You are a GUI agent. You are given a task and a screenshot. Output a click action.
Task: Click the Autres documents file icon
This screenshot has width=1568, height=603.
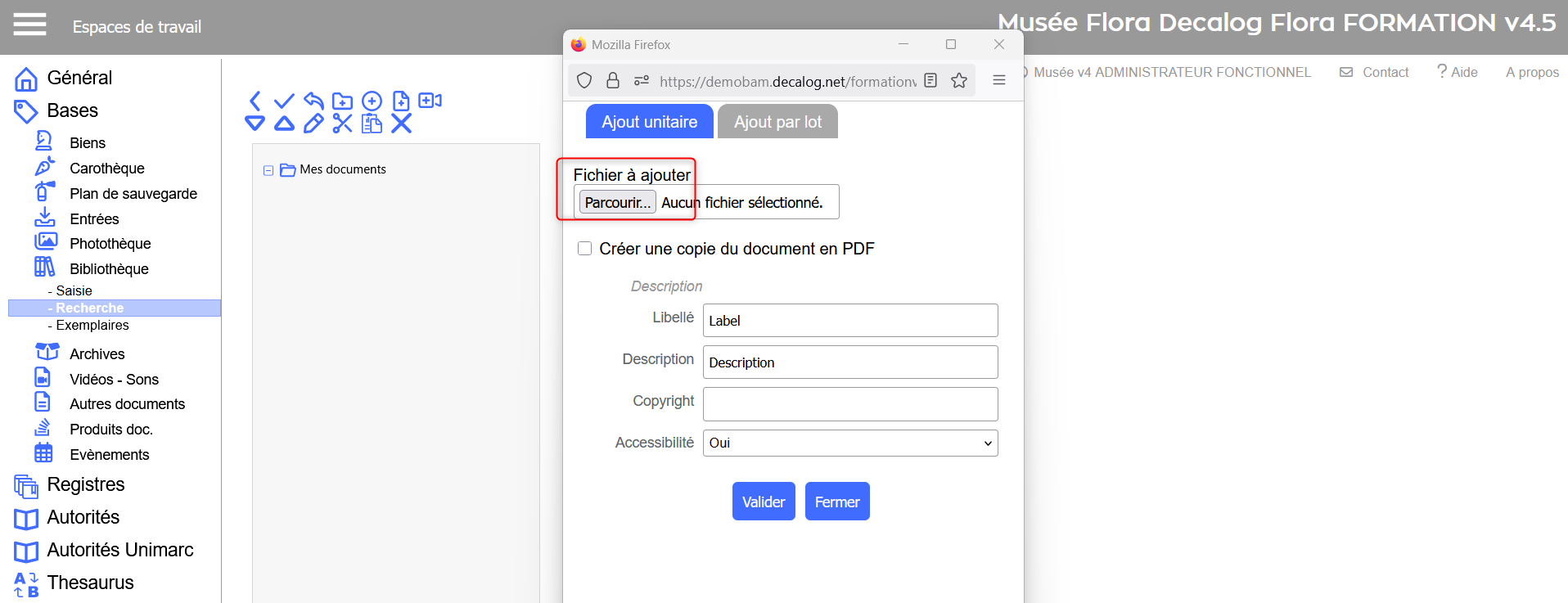pos(43,402)
